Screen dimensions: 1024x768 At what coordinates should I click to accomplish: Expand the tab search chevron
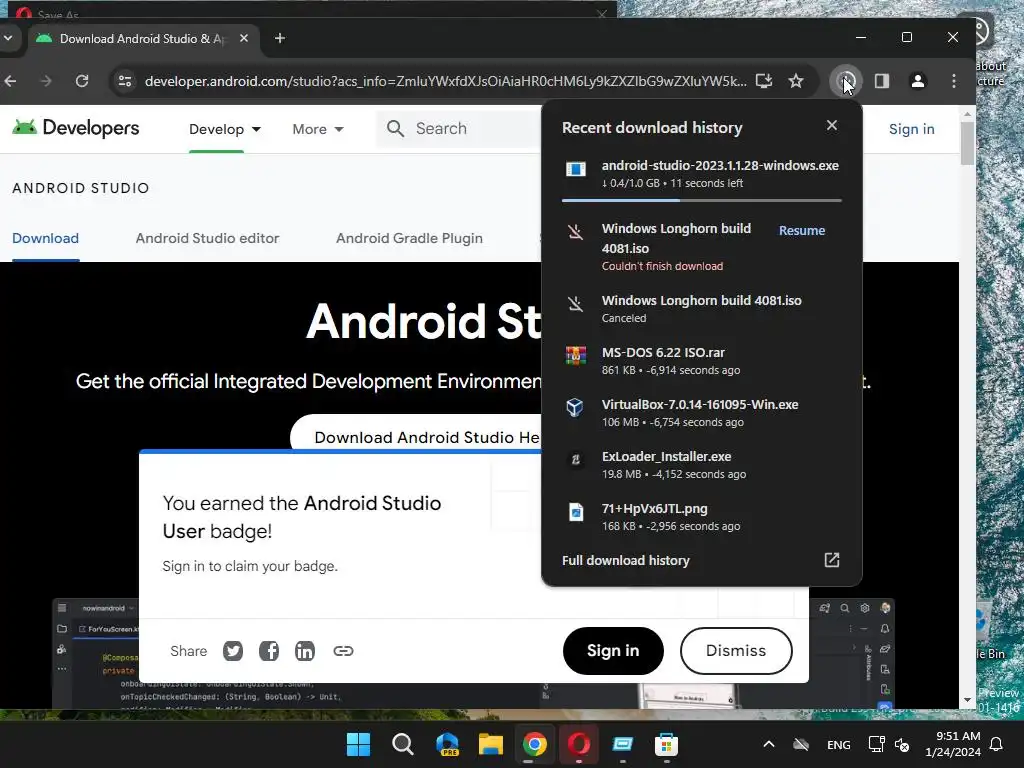tap(8, 39)
